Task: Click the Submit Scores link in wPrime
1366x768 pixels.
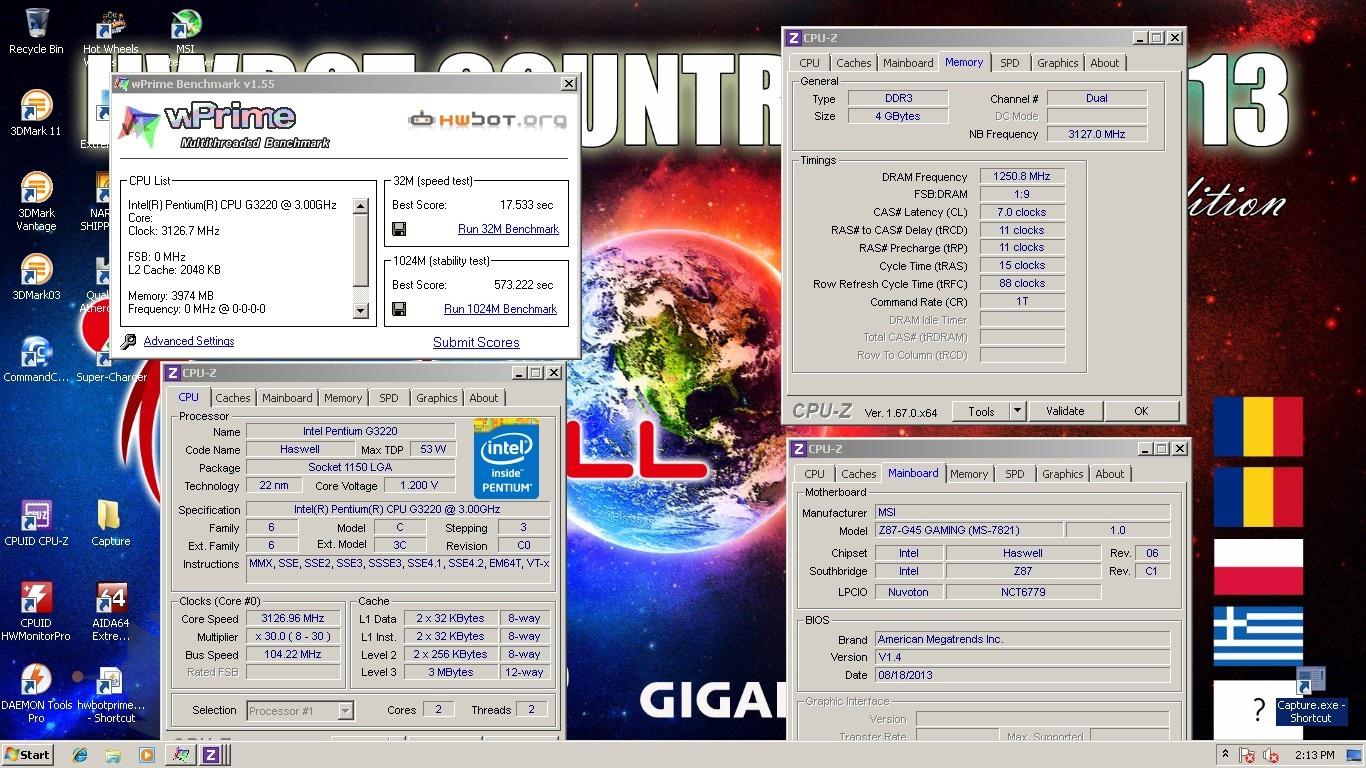Action: coord(475,341)
